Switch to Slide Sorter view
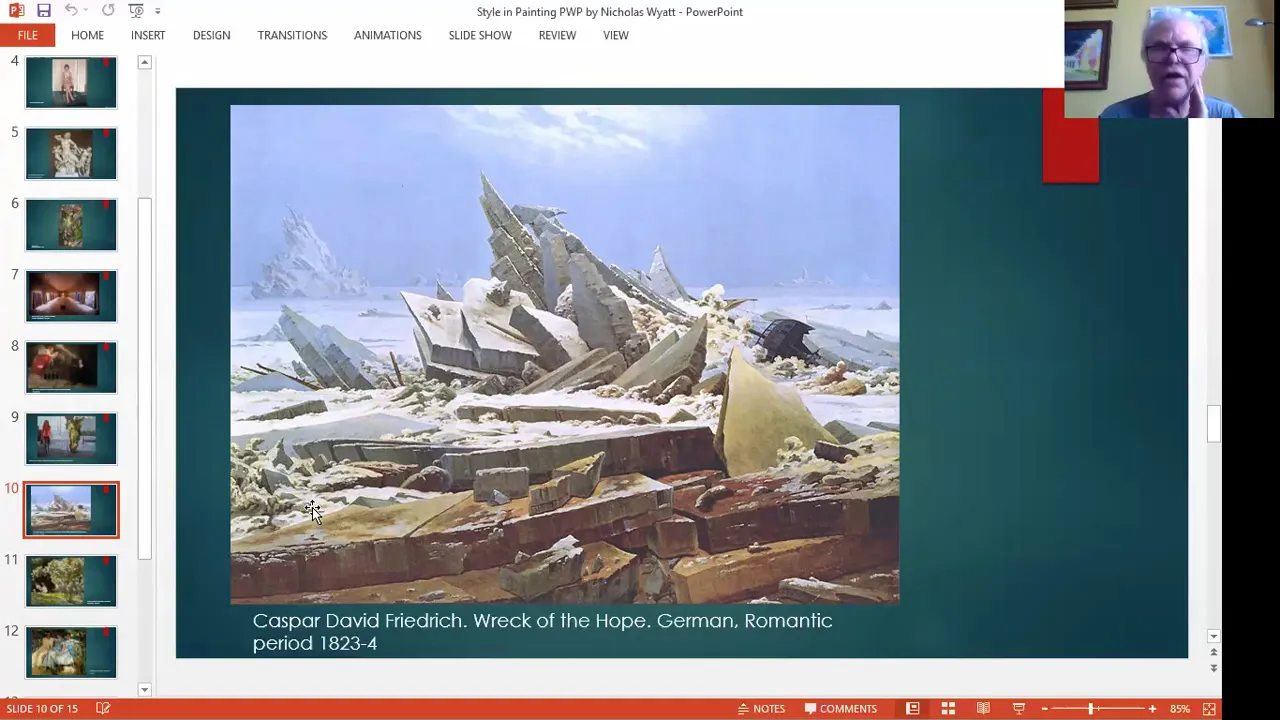This screenshot has height=720, width=1280. (x=948, y=708)
